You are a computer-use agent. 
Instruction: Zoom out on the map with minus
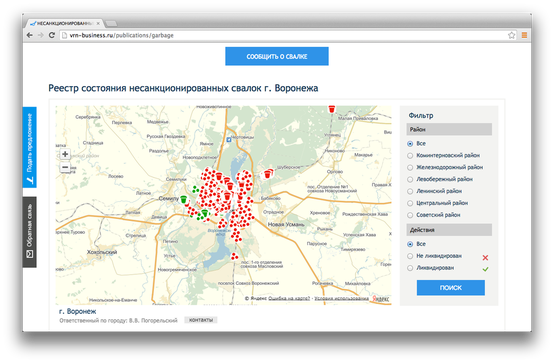click(x=65, y=167)
